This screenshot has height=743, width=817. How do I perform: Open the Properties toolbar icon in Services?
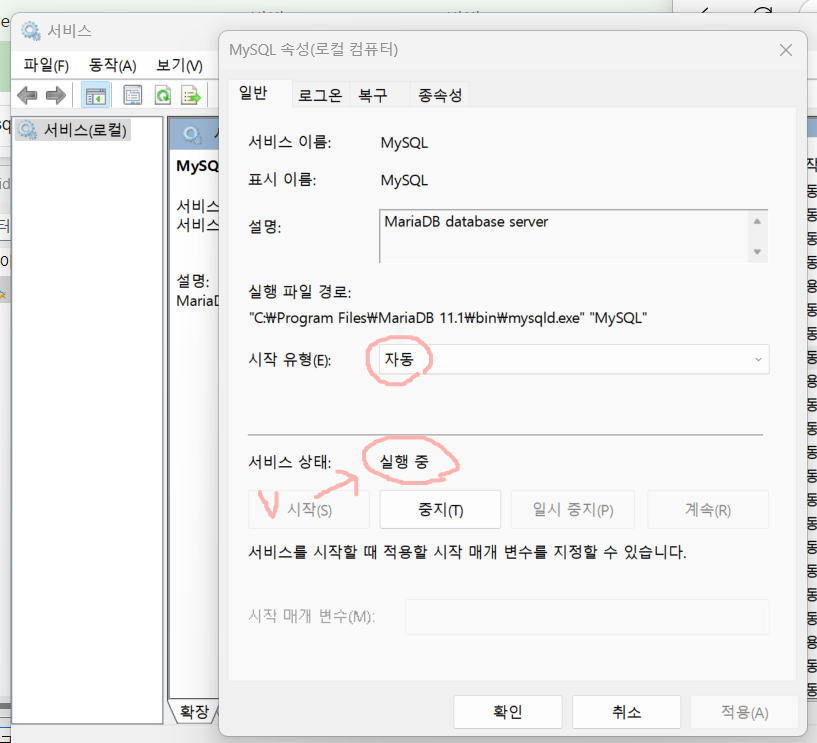(x=132, y=95)
